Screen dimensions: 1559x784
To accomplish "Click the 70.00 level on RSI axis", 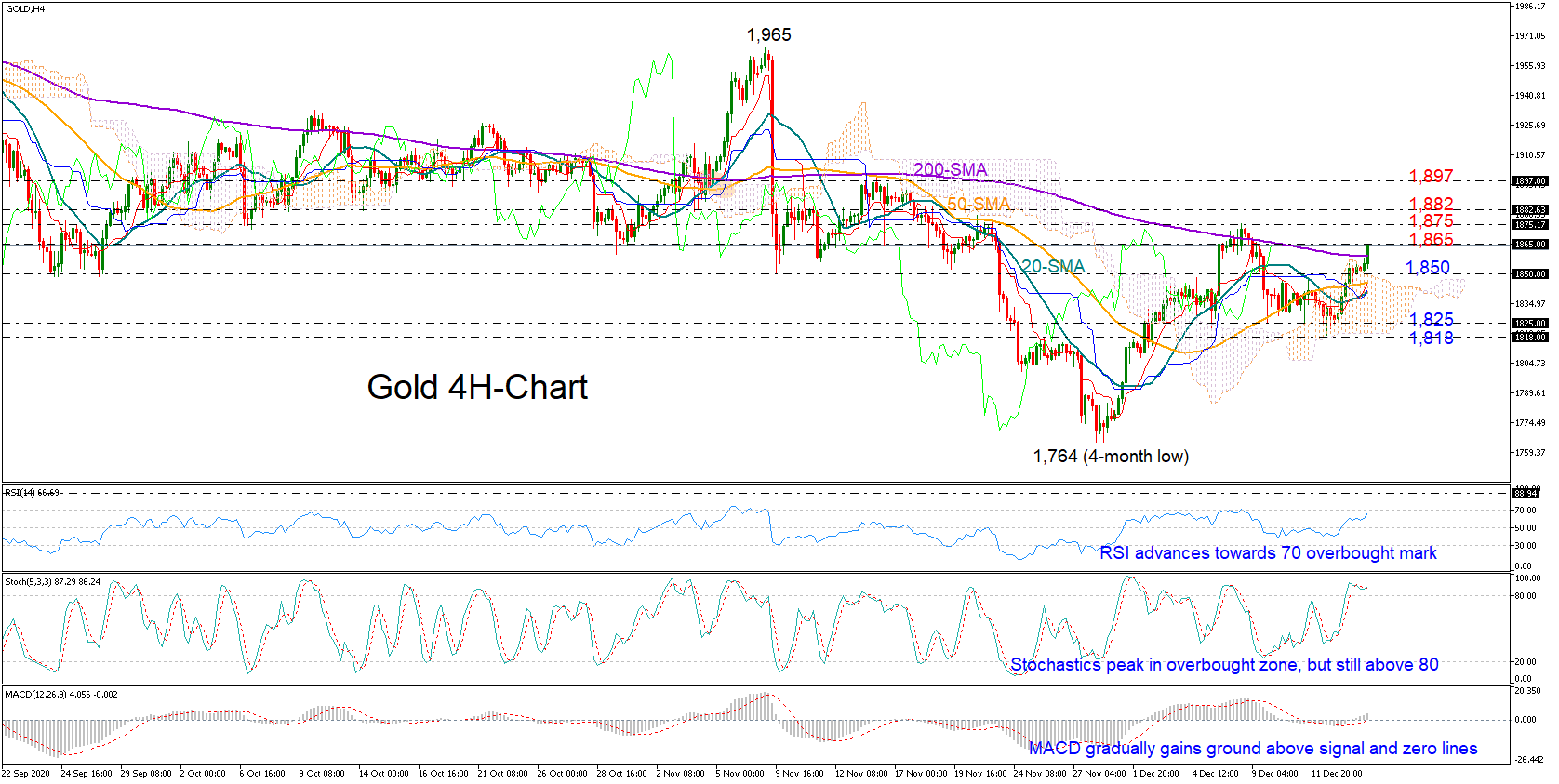I will (x=1526, y=511).
